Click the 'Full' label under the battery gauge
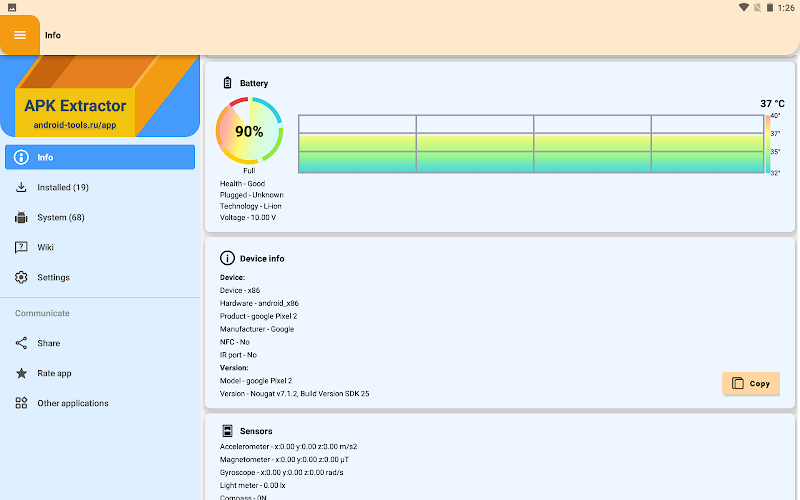This screenshot has width=800, height=500. [249, 171]
